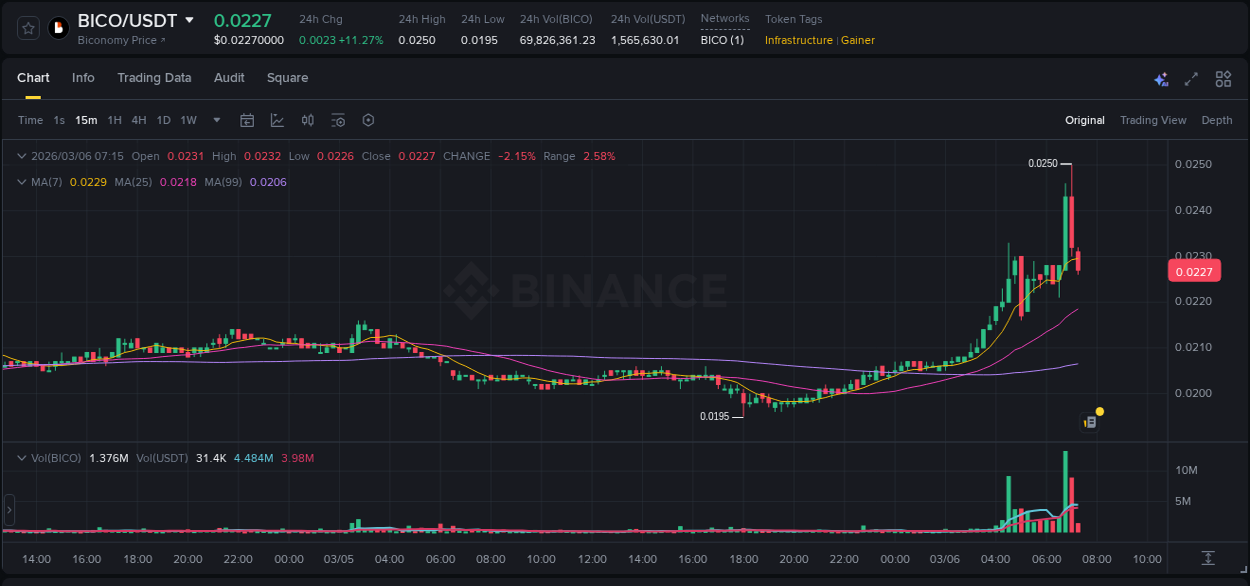Open the AI assistant sparkle icon

1161,78
